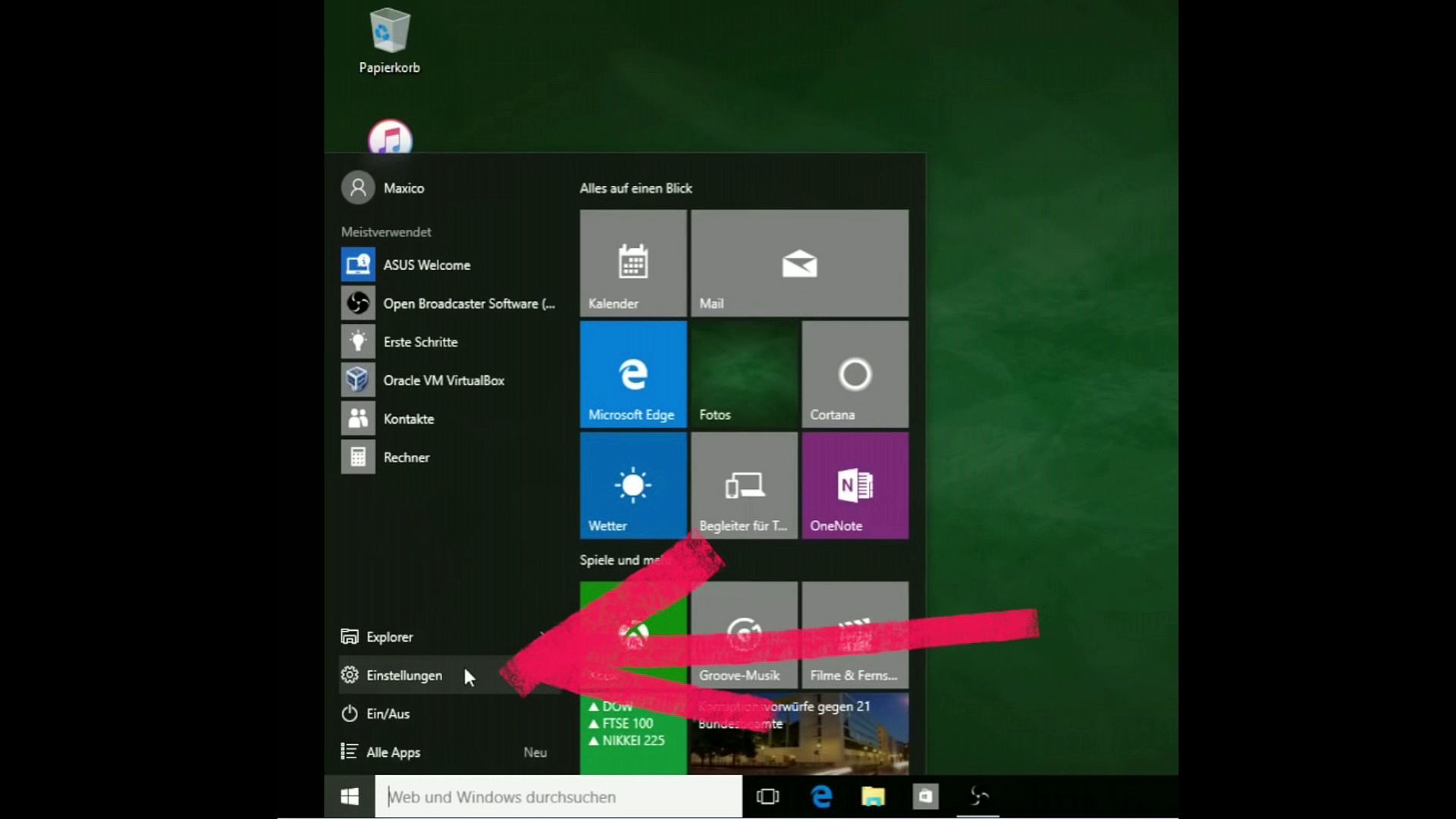Open the Rechner calculator app
This screenshot has height=819, width=1456.
pyautogui.click(x=406, y=457)
